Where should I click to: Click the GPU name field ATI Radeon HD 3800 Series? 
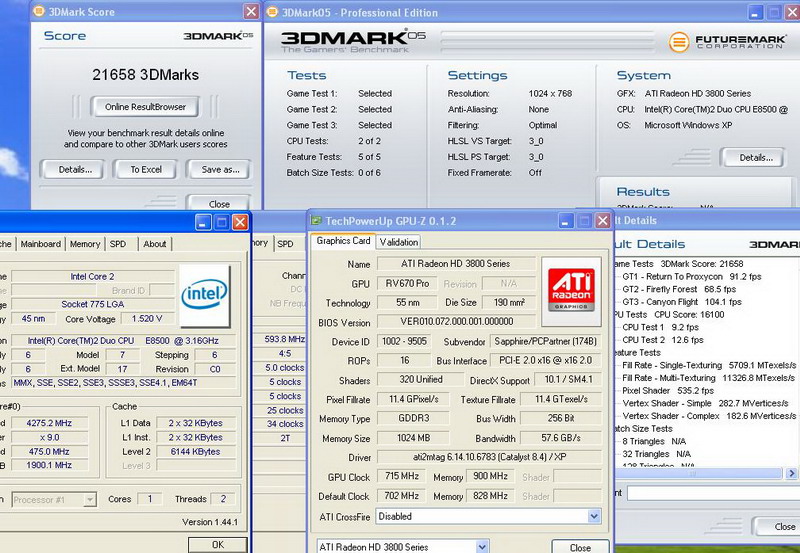(456, 264)
